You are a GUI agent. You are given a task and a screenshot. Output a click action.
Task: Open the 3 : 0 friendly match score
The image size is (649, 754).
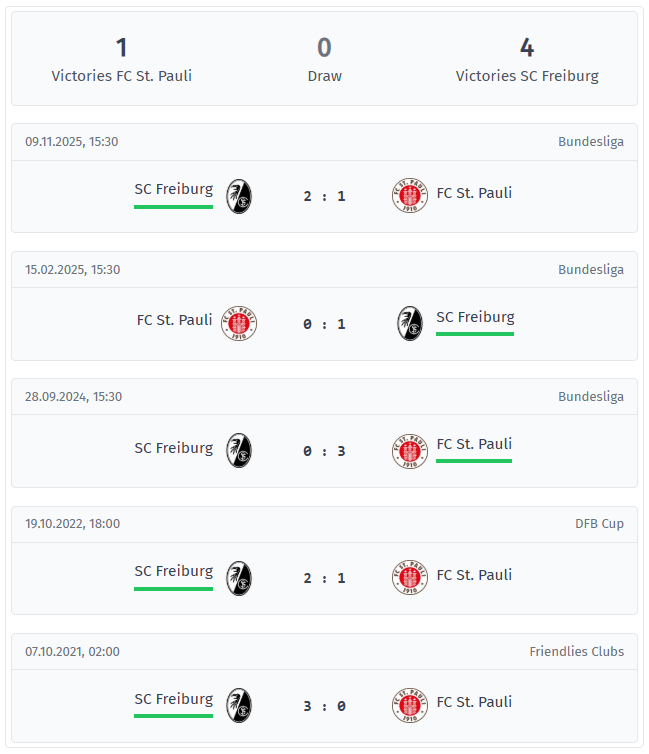click(x=324, y=705)
